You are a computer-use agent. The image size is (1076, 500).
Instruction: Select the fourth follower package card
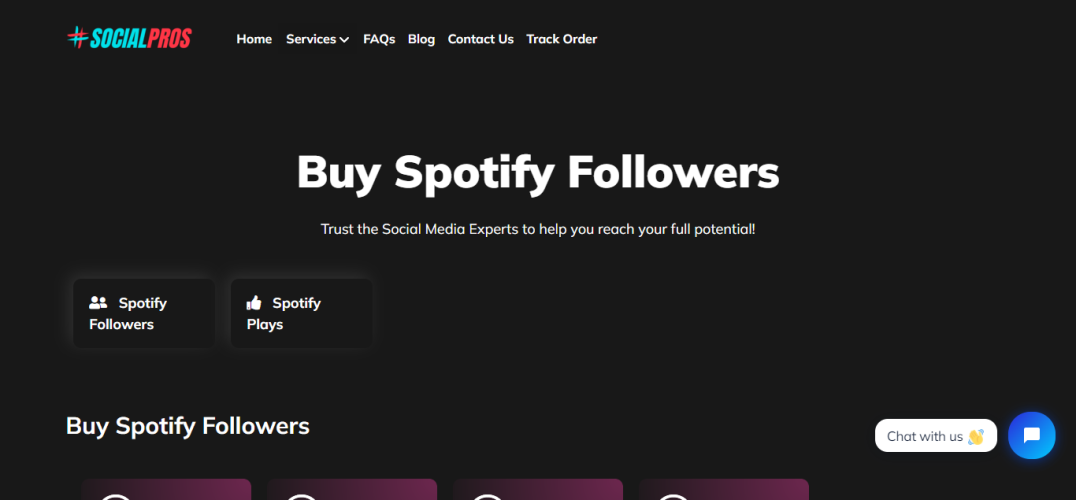723,490
